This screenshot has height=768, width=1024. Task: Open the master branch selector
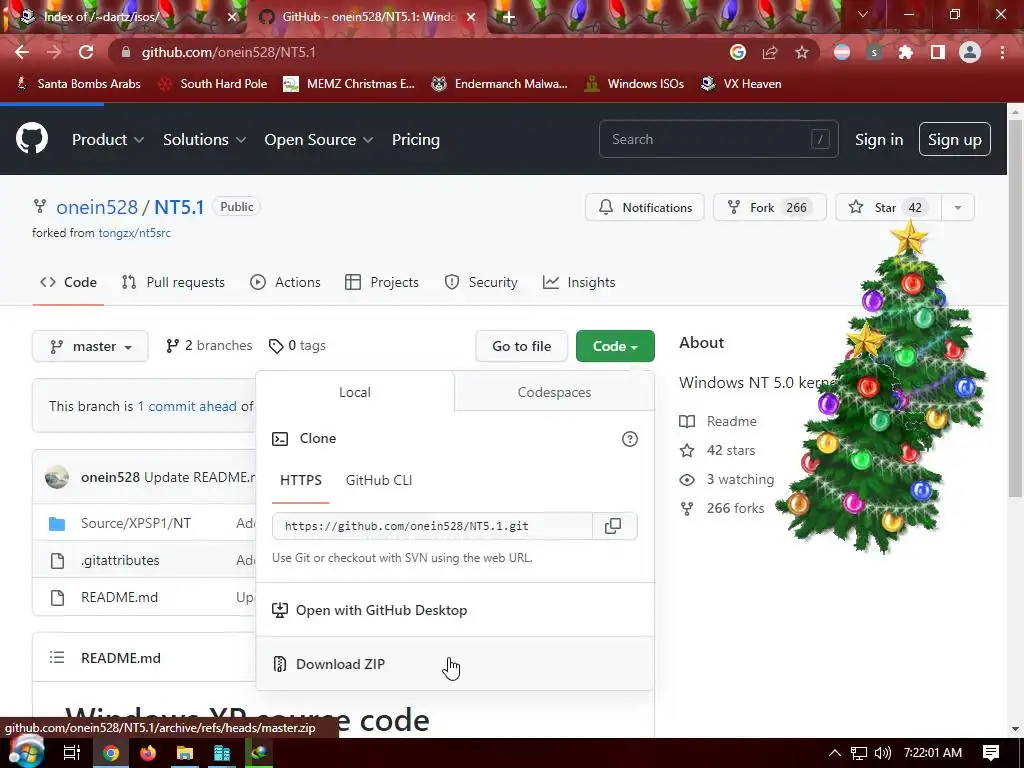click(90, 346)
